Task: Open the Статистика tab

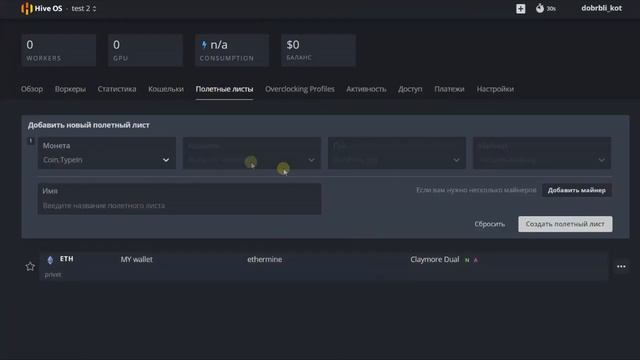Action: click(x=117, y=89)
